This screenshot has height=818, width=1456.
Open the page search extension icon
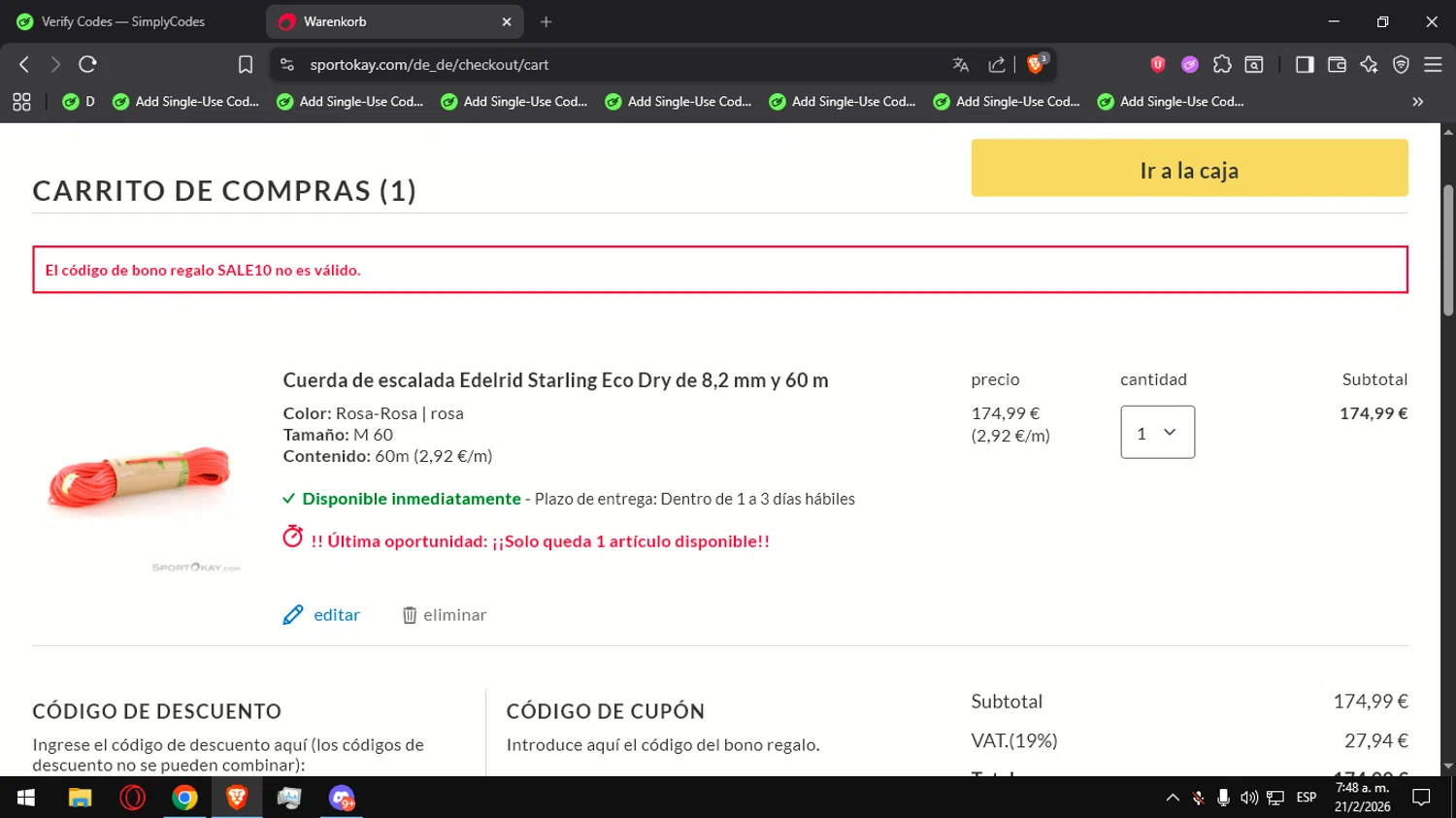[x=1254, y=65]
